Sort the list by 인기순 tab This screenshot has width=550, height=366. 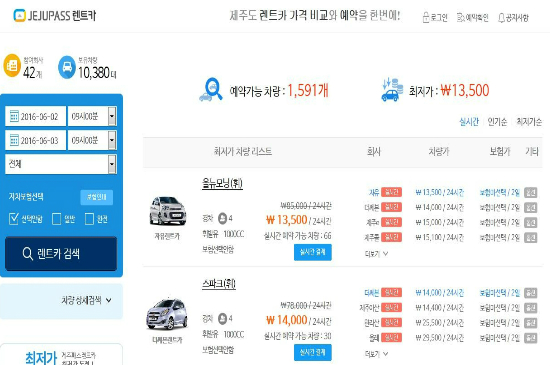497,122
